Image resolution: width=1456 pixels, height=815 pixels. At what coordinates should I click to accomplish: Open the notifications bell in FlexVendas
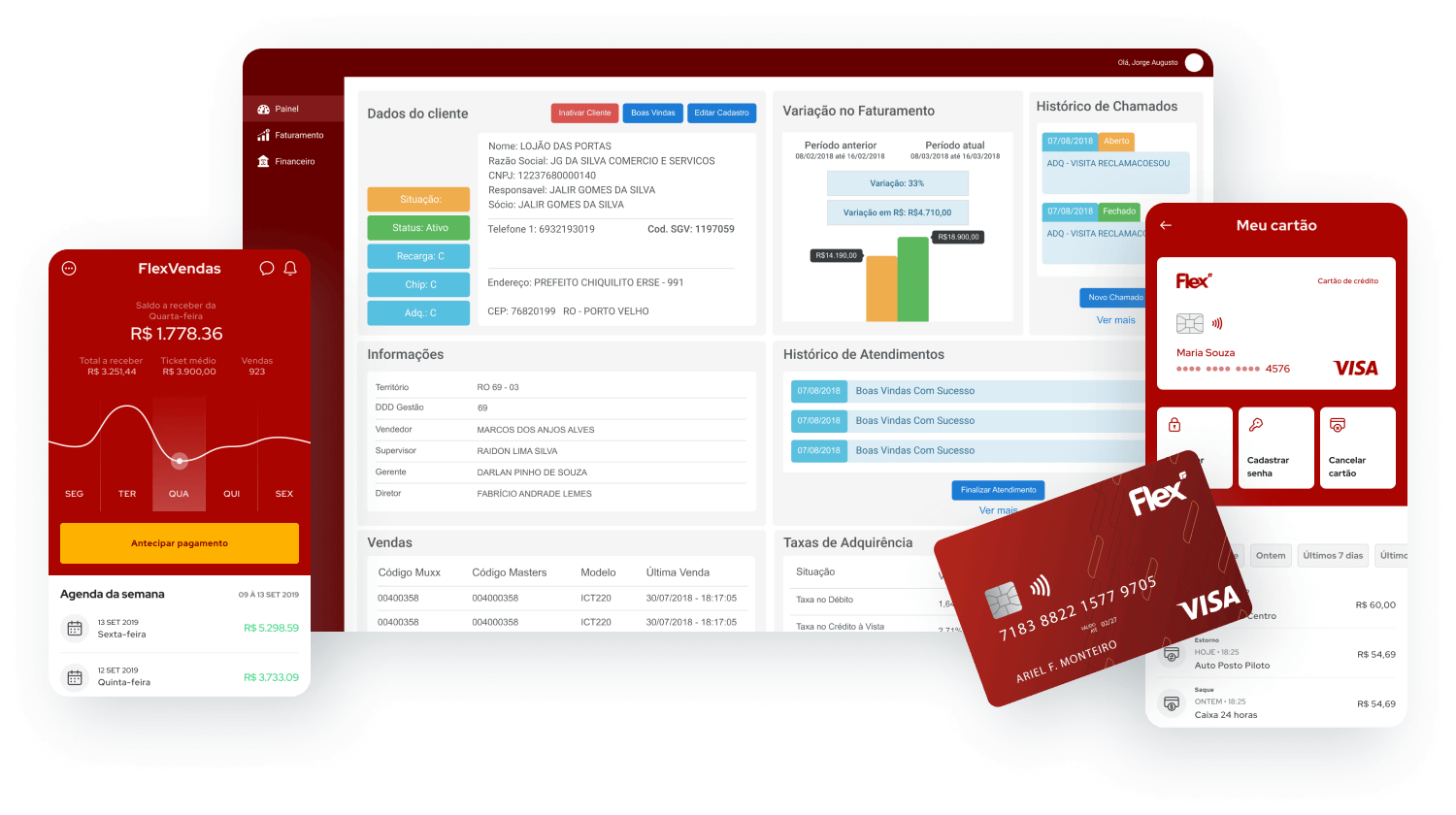290,269
